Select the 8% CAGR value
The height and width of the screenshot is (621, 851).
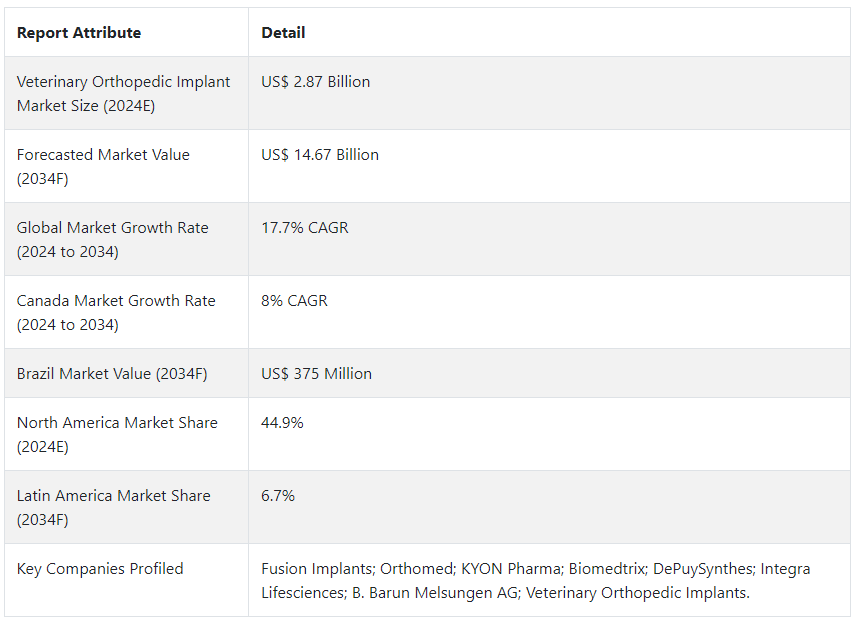click(x=294, y=301)
